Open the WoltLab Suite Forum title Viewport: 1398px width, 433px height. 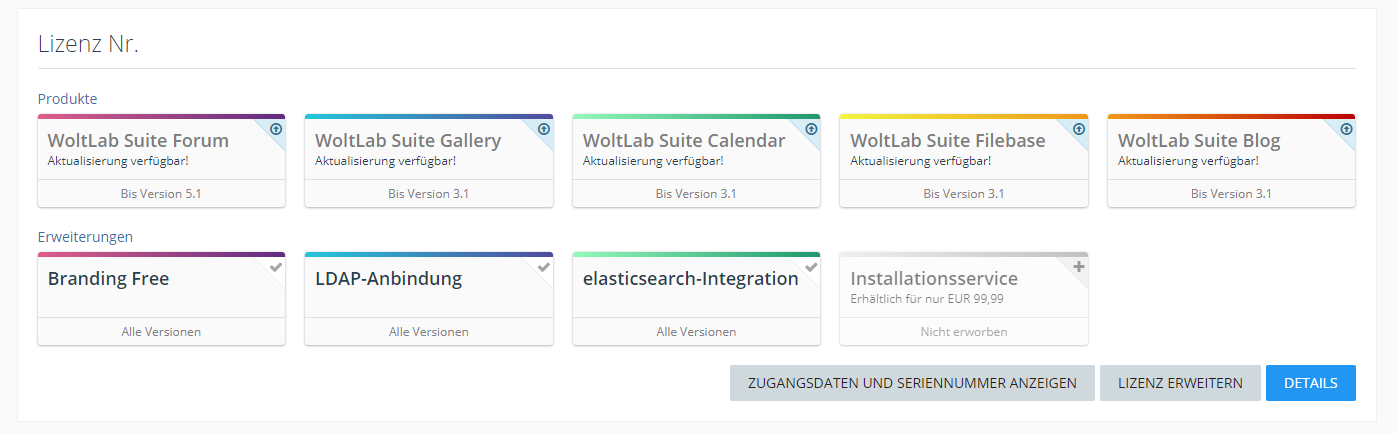click(138, 141)
